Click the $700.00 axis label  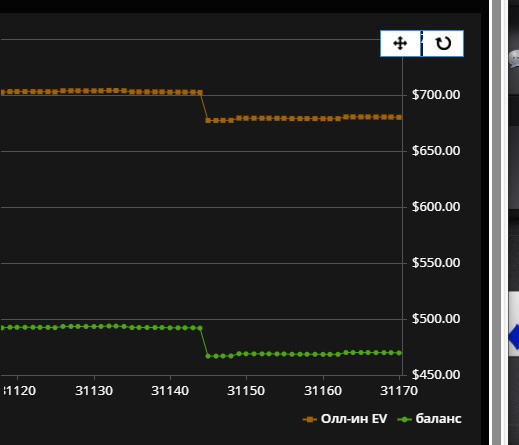pos(436,95)
